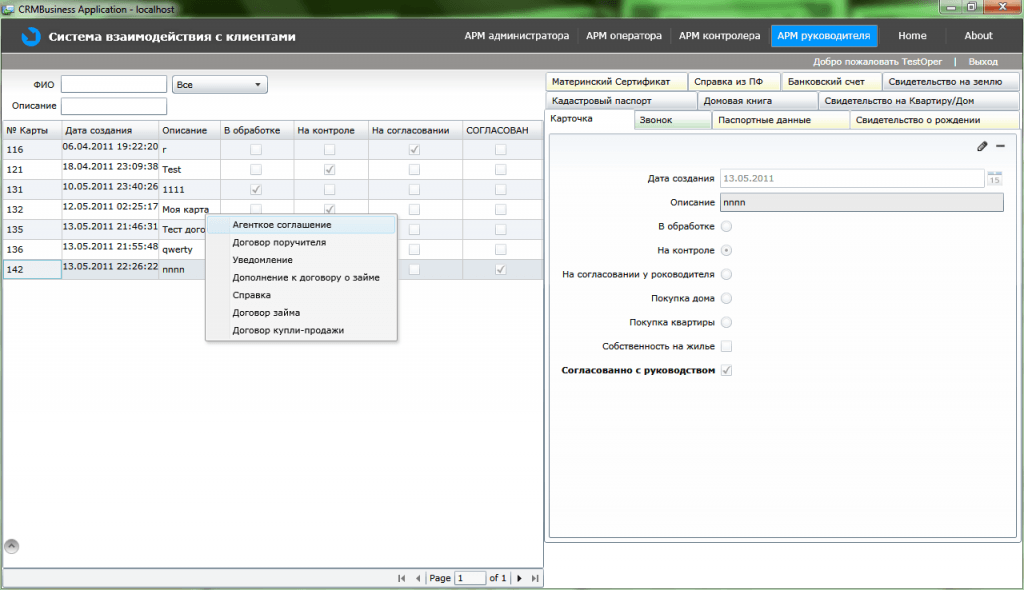Choose Уведомление from the context menu
1024x590 pixels.
point(301,260)
